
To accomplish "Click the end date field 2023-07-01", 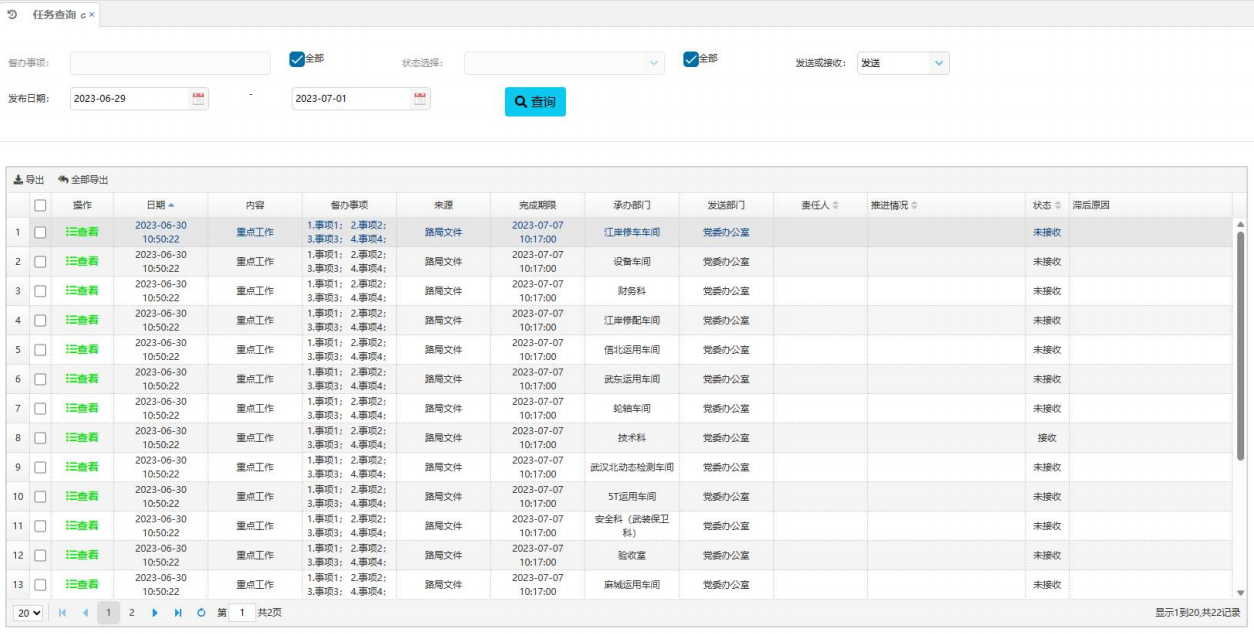I will 352,99.
